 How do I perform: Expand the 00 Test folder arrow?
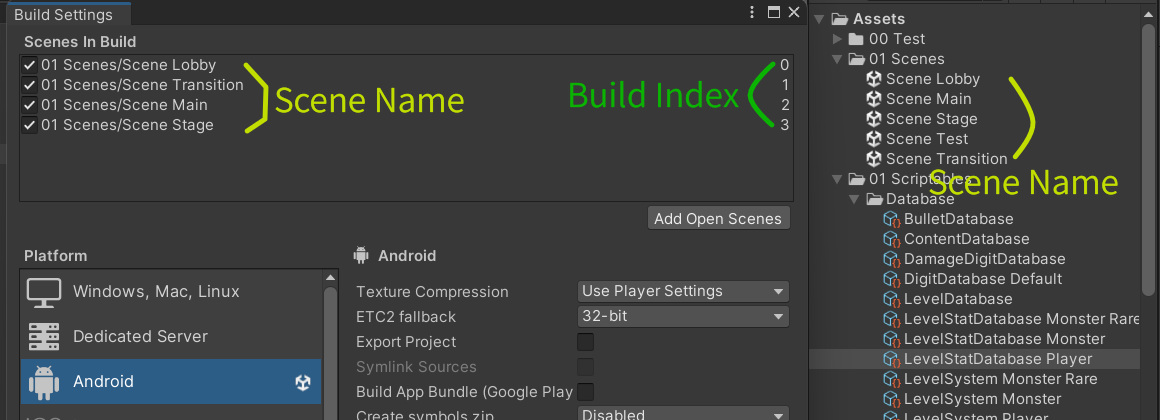(x=837, y=38)
